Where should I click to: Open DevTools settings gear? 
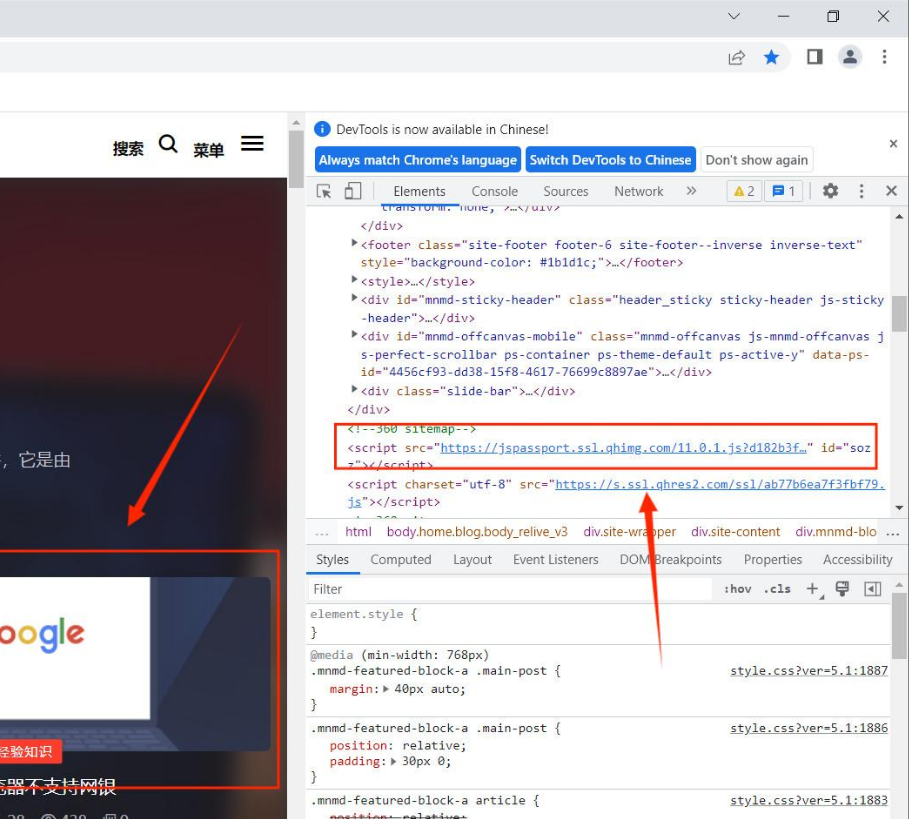pyautogui.click(x=830, y=191)
